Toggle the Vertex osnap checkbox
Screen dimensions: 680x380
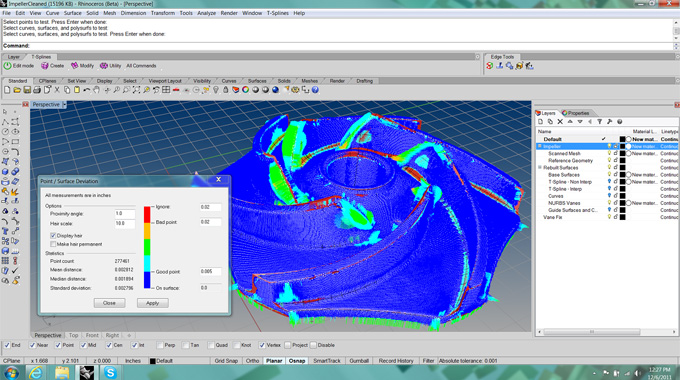click(x=262, y=345)
